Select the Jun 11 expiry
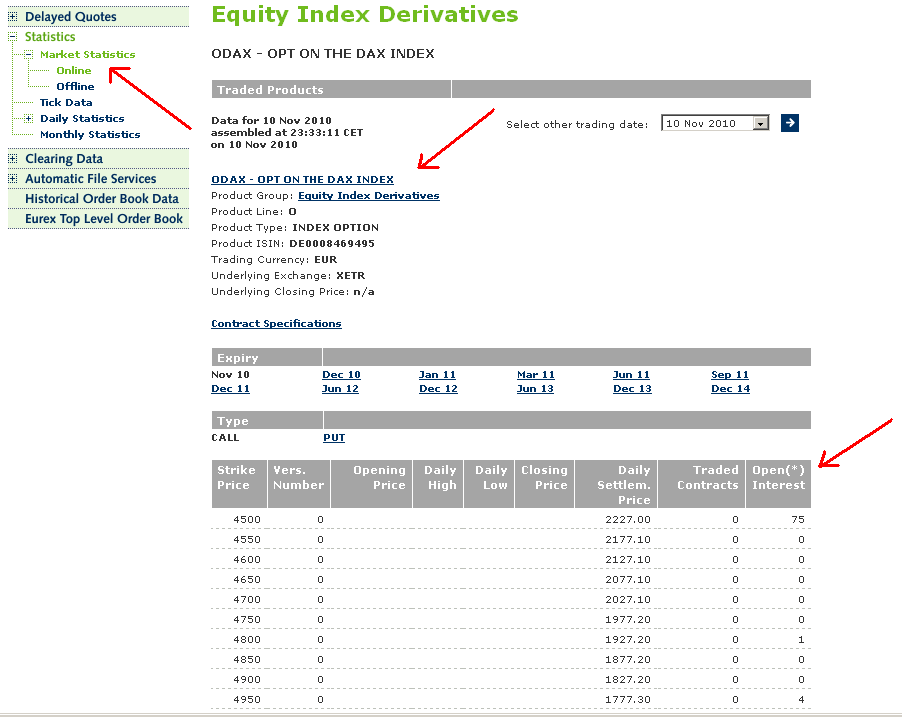Viewport: 902px width, 717px height. pos(631,375)
